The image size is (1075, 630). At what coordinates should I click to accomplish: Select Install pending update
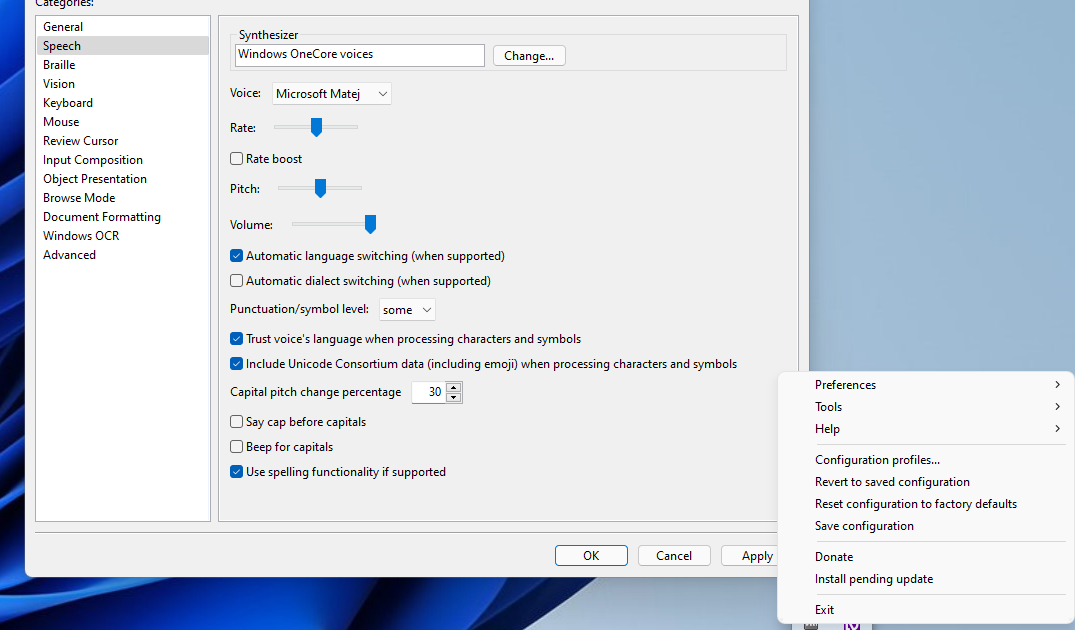(873, 579)
